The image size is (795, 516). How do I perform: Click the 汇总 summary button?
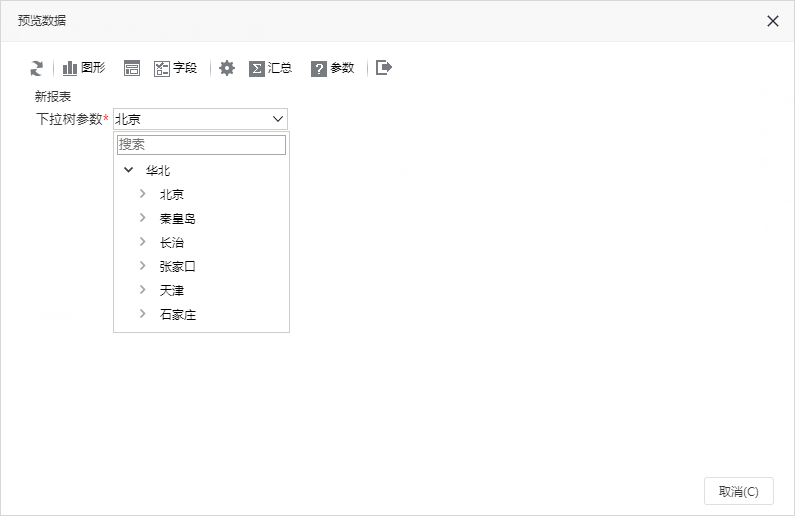[x=270, y=68]
